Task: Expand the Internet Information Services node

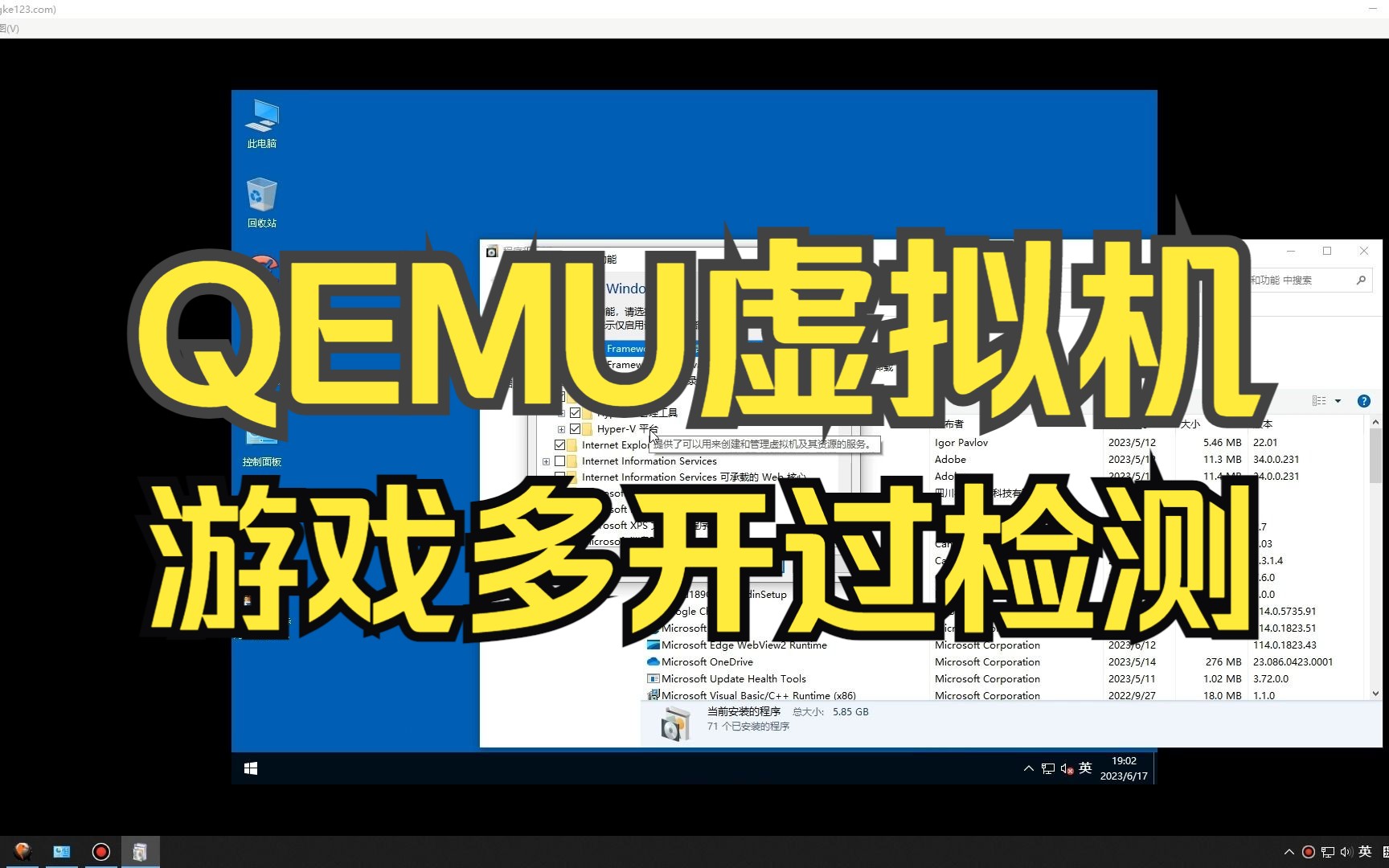Action: 546,461
